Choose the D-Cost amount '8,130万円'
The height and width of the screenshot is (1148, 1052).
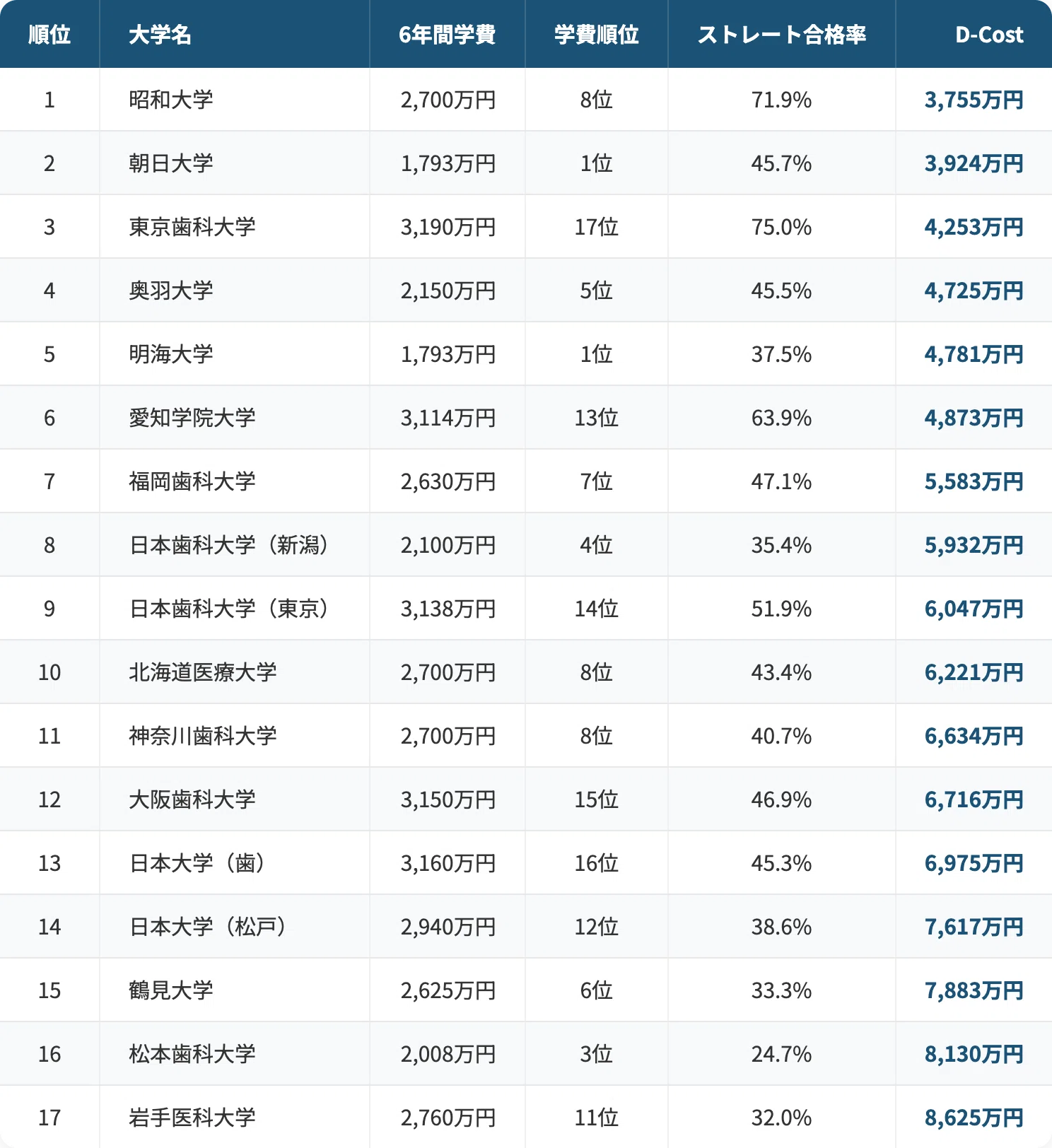tap(974, 1054)
